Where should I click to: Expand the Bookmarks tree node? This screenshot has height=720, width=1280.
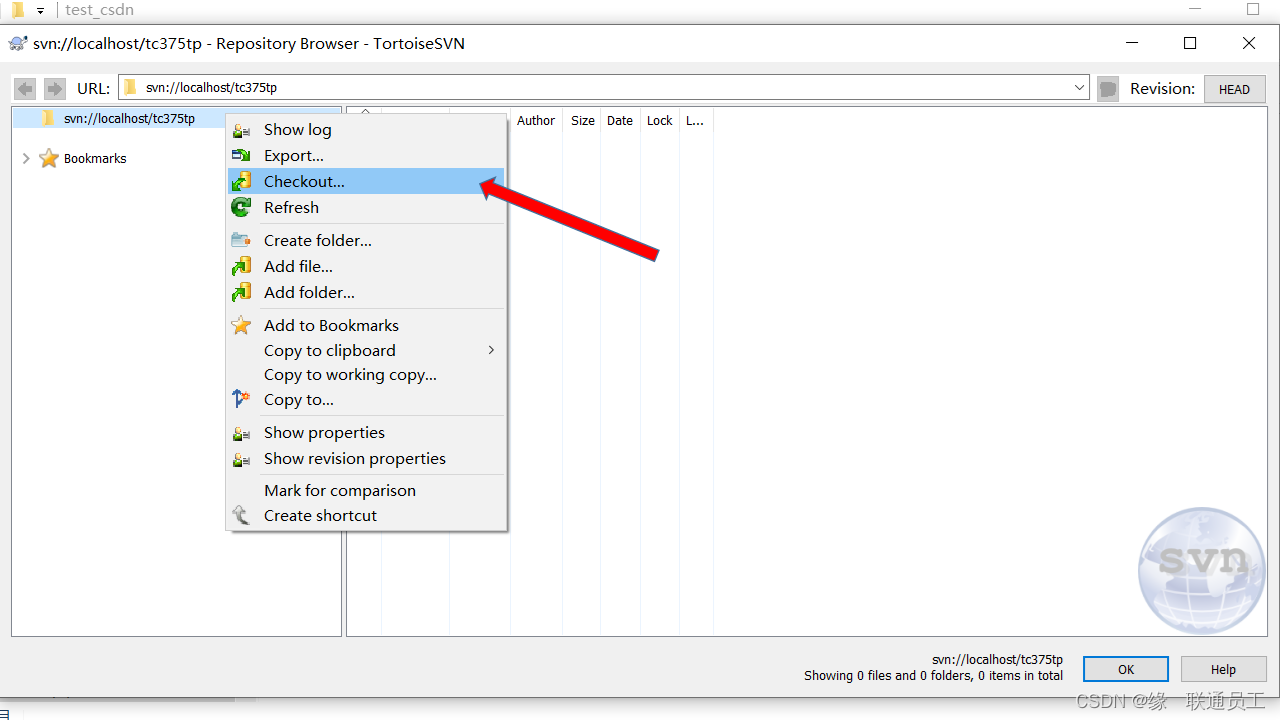pos(25,158)
